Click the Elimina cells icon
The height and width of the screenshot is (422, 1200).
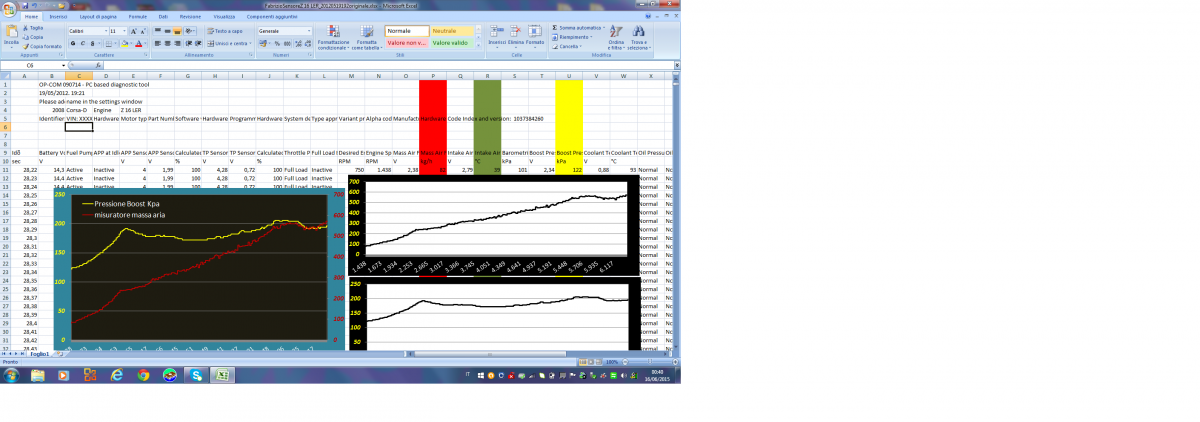[x=516, y=33]
